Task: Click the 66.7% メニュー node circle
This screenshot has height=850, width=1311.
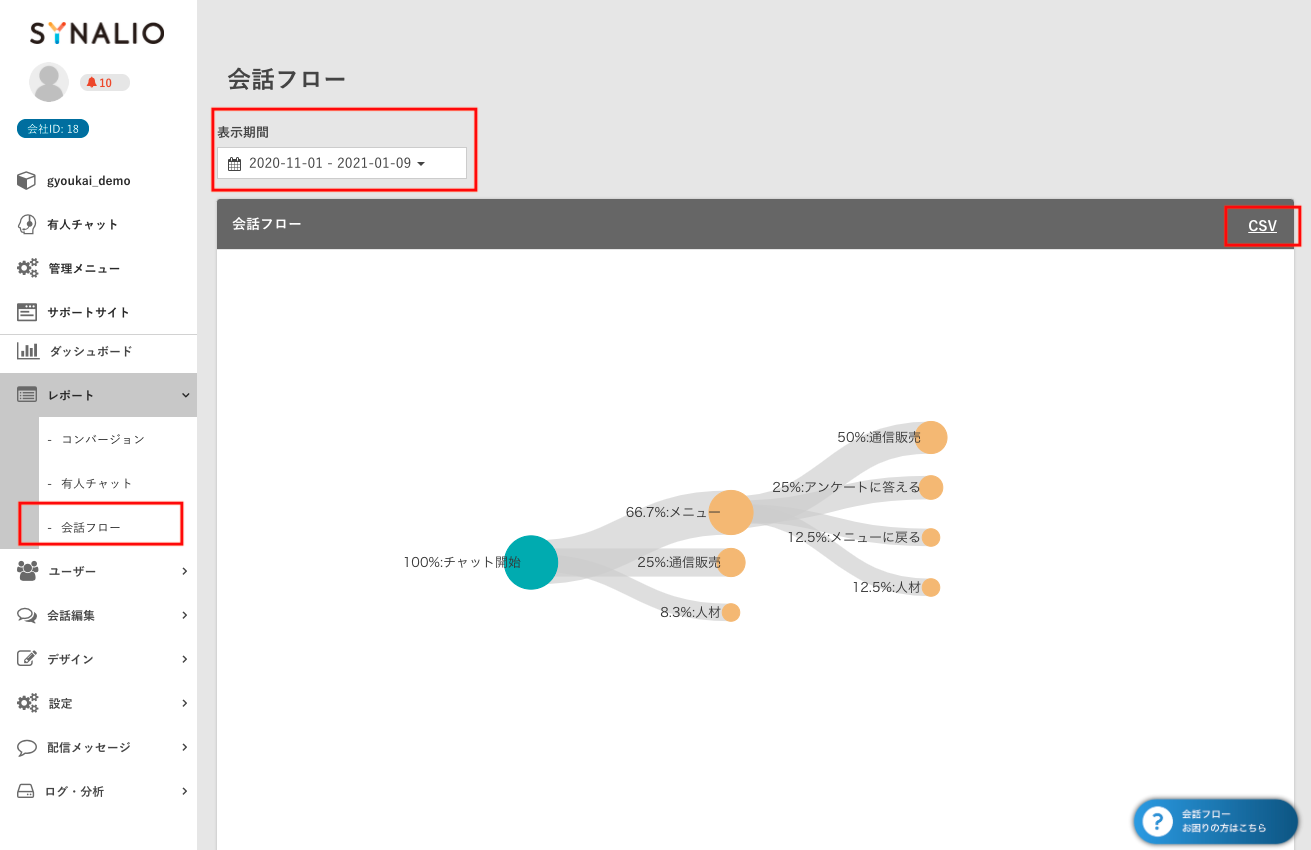Action: coord(731,512)
